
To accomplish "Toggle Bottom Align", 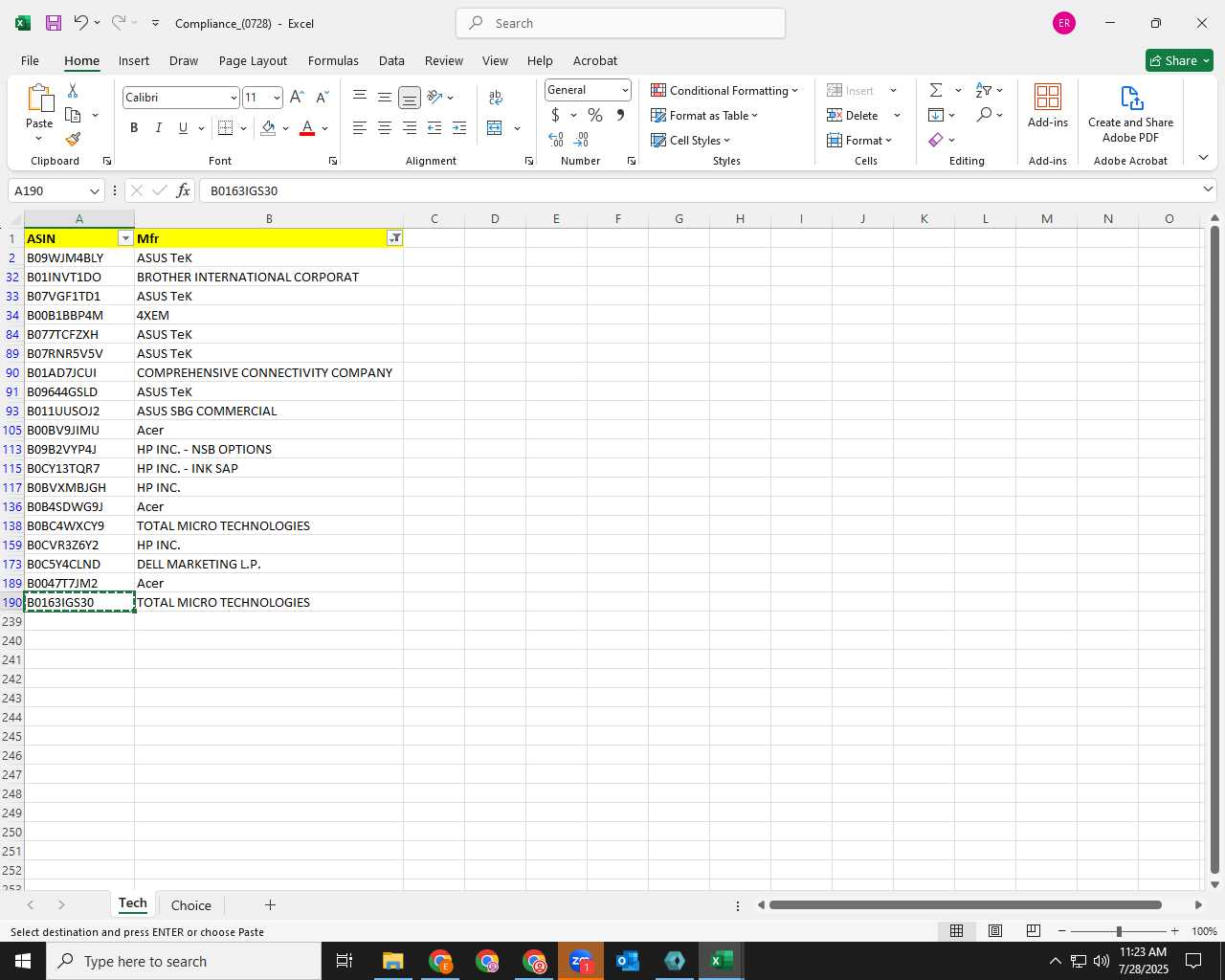I will 410,97.
